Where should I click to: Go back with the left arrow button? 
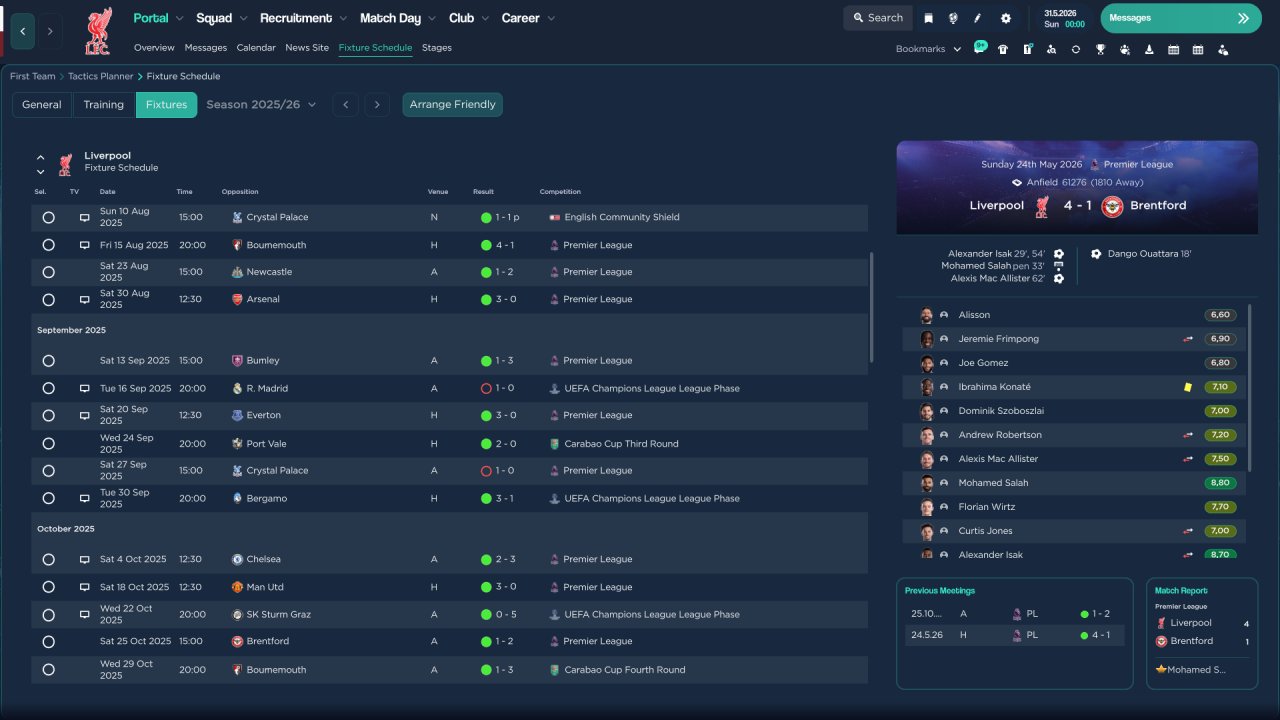click(x=23, y=31)
